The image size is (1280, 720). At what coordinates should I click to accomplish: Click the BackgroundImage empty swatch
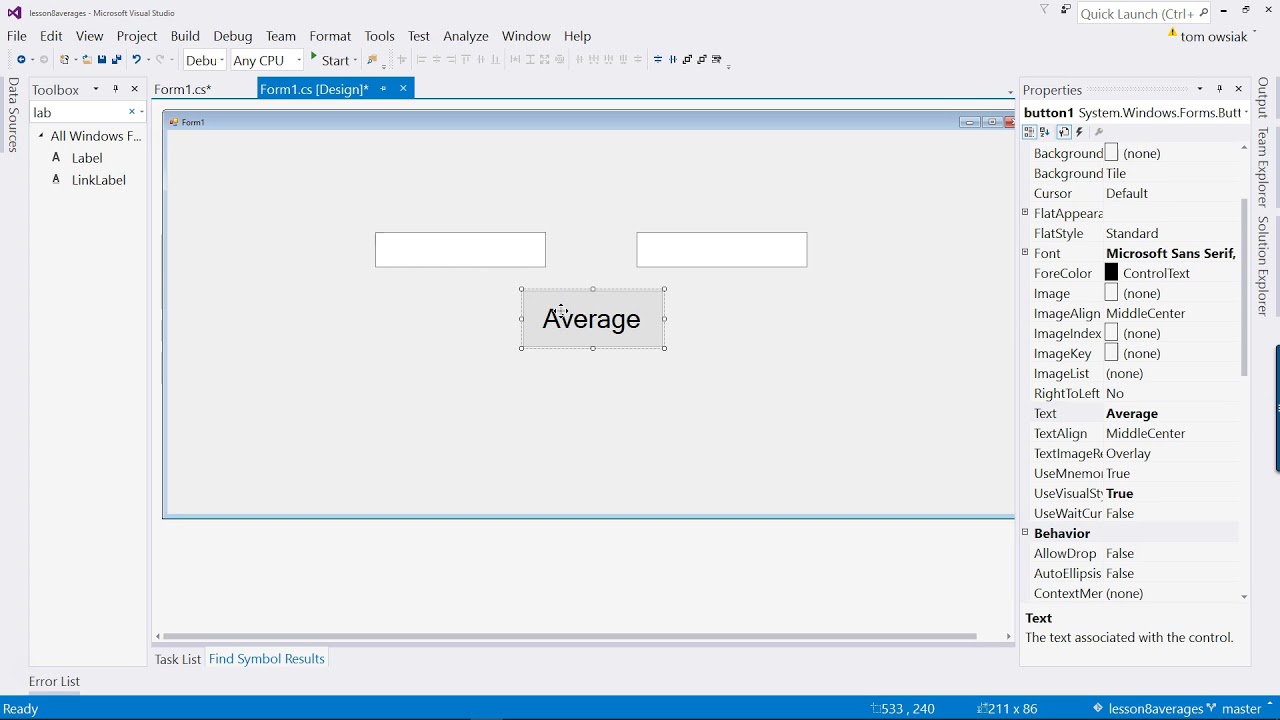1111,152
